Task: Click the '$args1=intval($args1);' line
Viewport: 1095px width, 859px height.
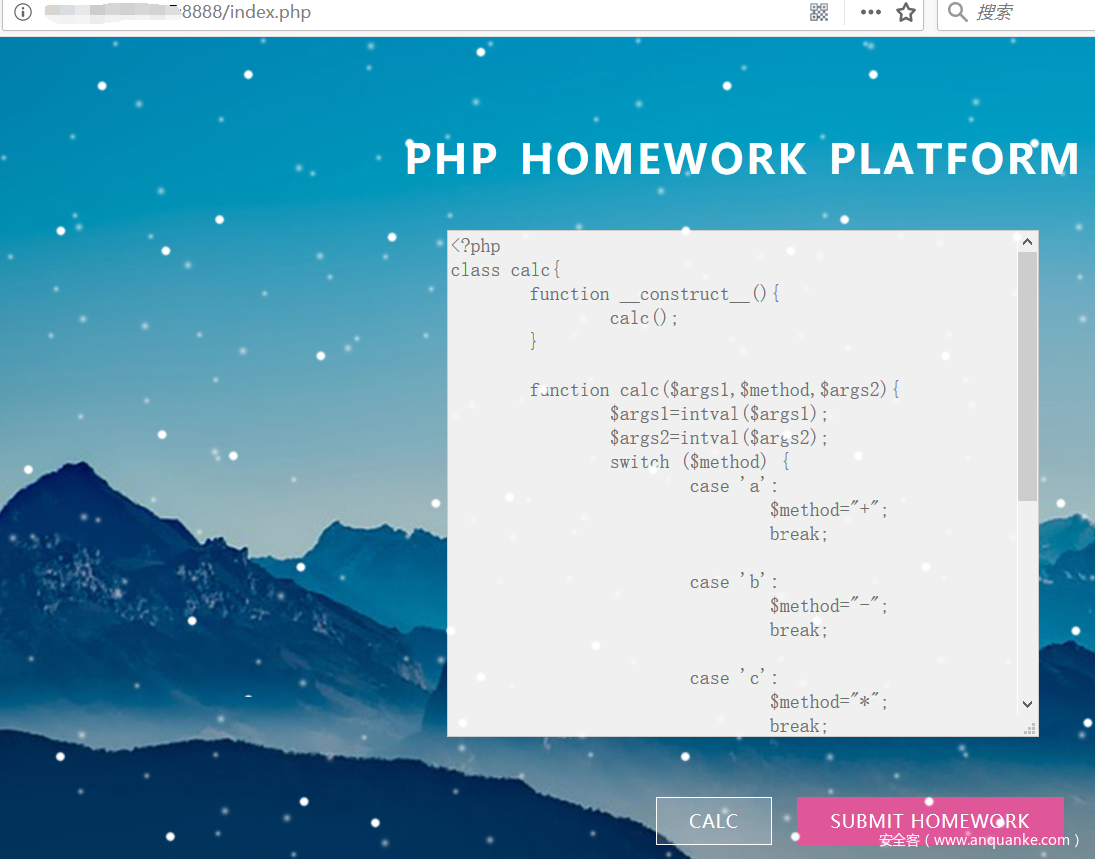Action: click(719, 414)
